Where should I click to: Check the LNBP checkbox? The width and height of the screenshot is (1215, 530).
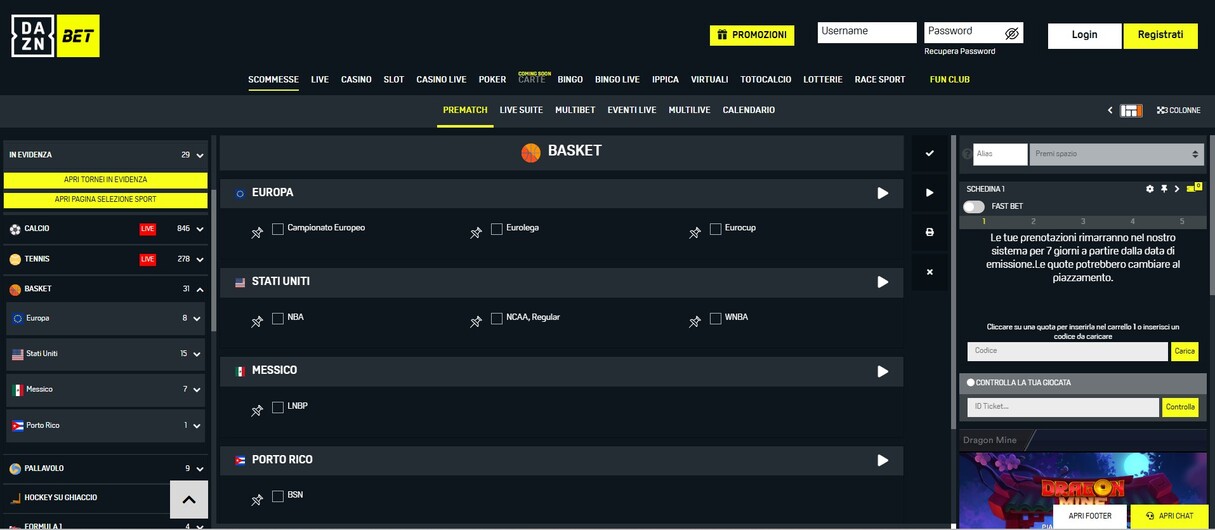point(278,407)
